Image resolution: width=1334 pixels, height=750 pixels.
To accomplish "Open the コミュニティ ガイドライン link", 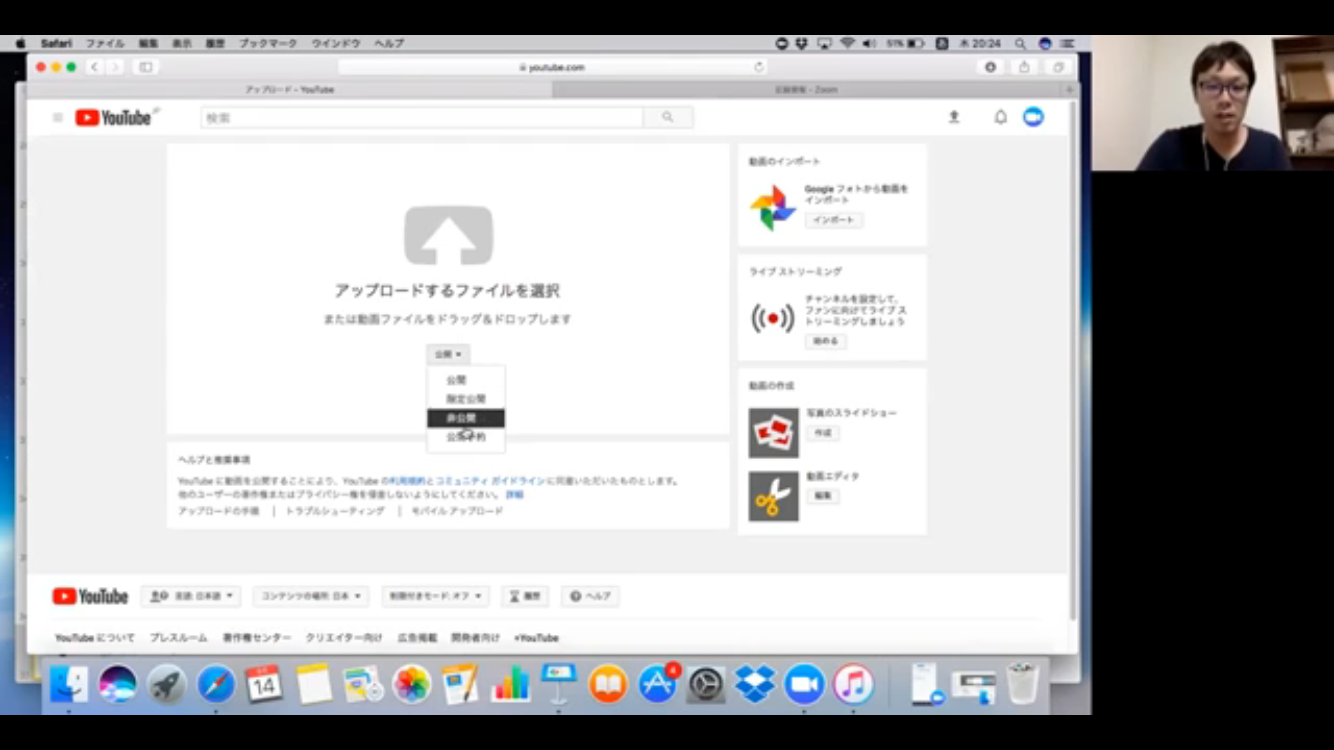I will click(490, 481).
